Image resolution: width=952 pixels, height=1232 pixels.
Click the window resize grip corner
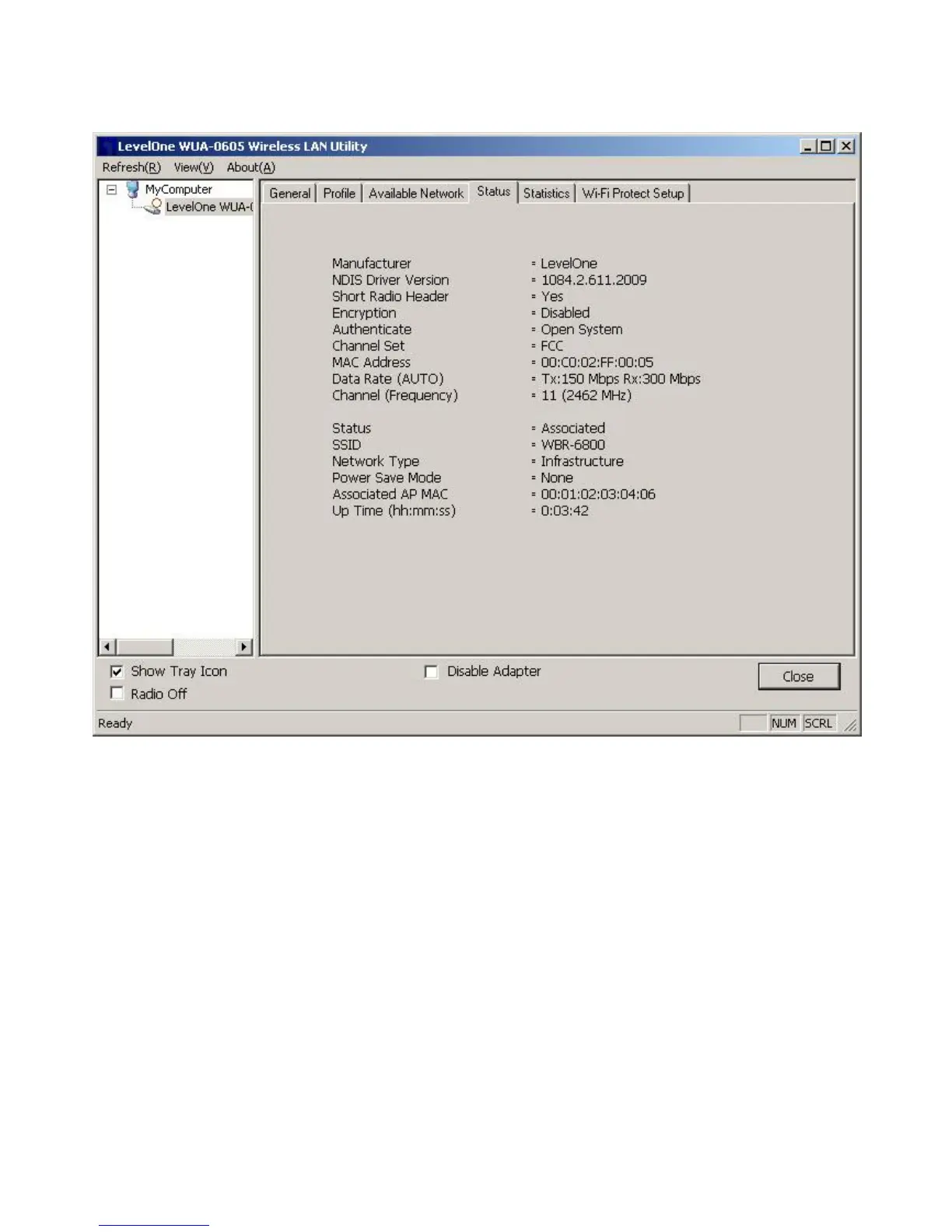850,725
